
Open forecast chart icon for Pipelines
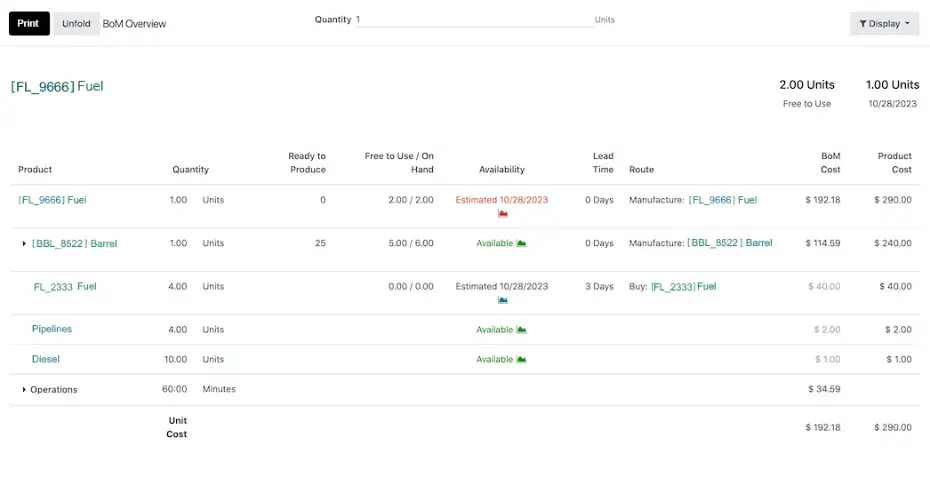521,330
